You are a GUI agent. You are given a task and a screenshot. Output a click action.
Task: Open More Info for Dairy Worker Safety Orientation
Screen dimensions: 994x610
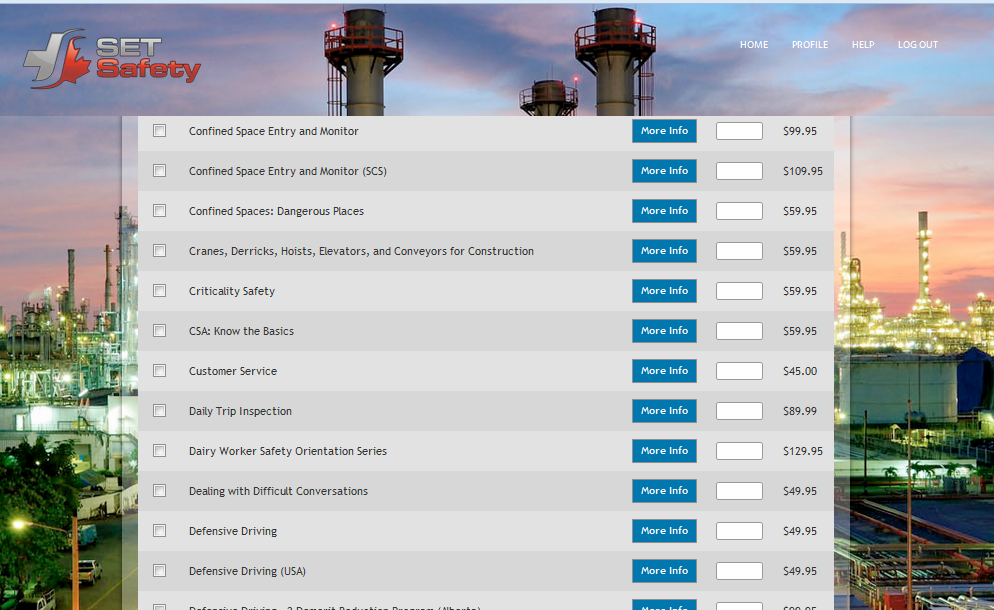click(x=664, y=450)
